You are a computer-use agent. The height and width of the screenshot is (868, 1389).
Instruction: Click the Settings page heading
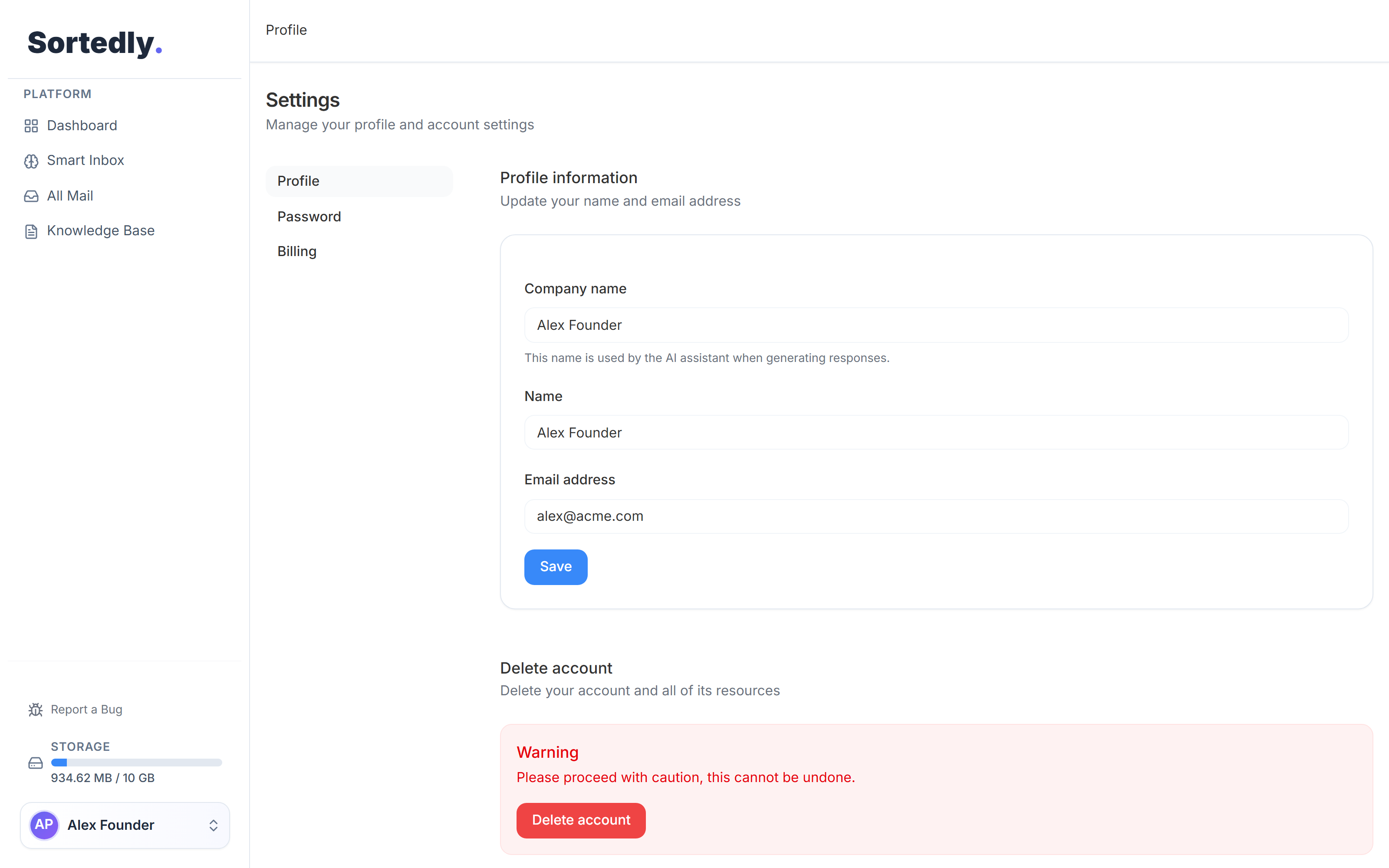coord(303,100)
